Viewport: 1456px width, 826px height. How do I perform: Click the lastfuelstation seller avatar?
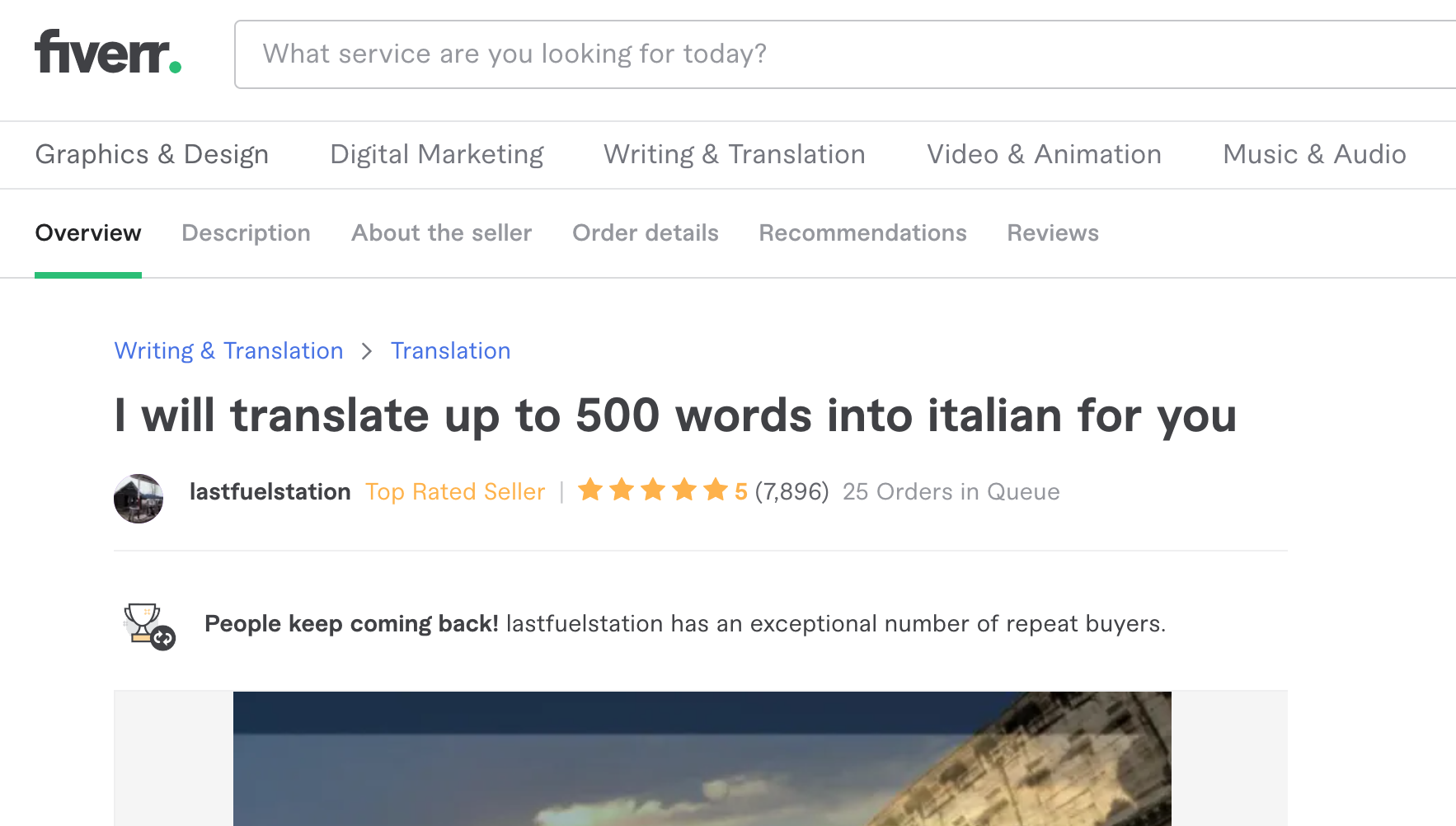[x=139, y=499]
